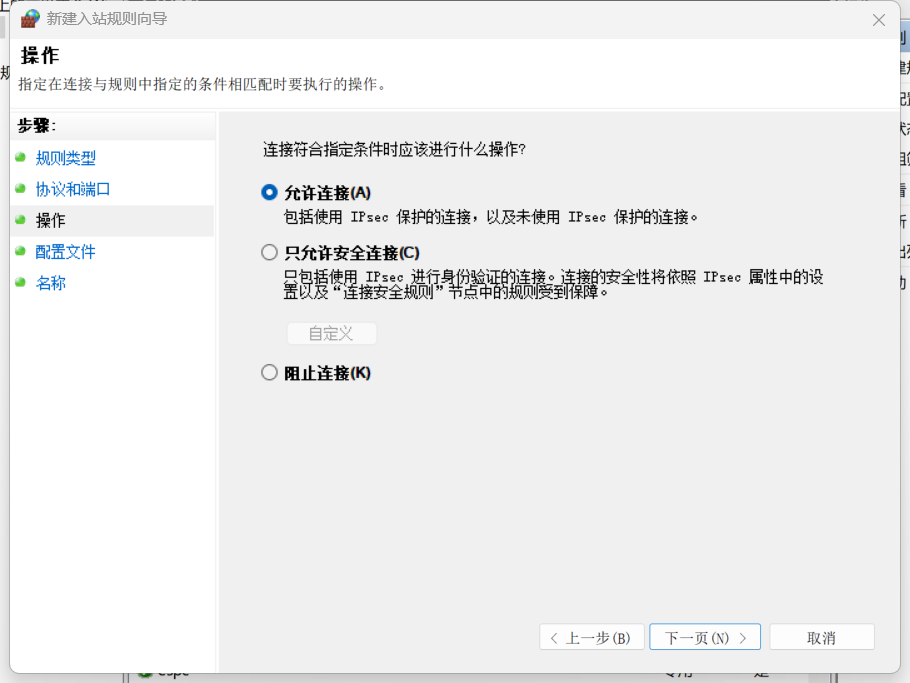Click the 步骤: sidebar header
The width and height of the screenshot is (910, 683).
(x=37, y=125)
